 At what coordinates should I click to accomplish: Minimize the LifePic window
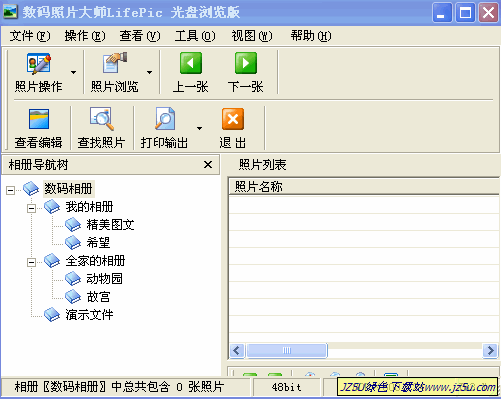click(x=442, y=13)
